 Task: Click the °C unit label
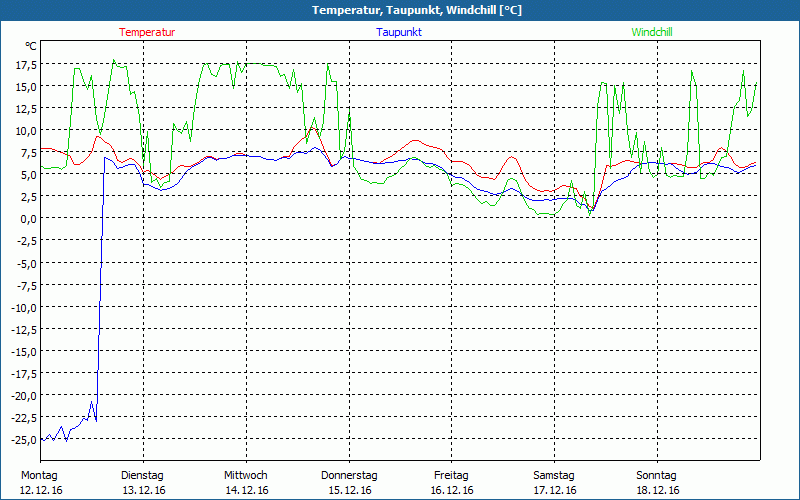tap(31, 46)
